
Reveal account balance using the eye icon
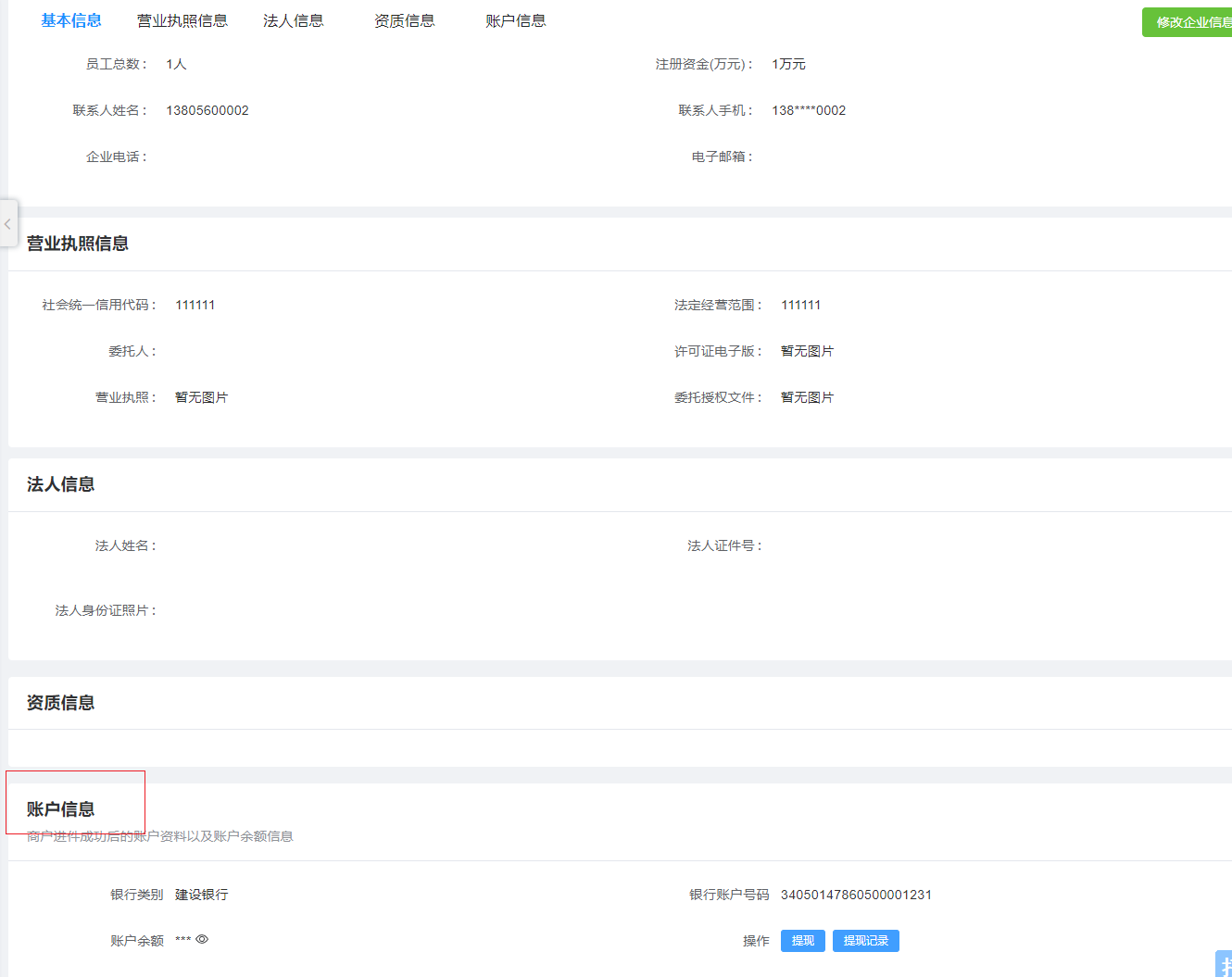[202, 939]
